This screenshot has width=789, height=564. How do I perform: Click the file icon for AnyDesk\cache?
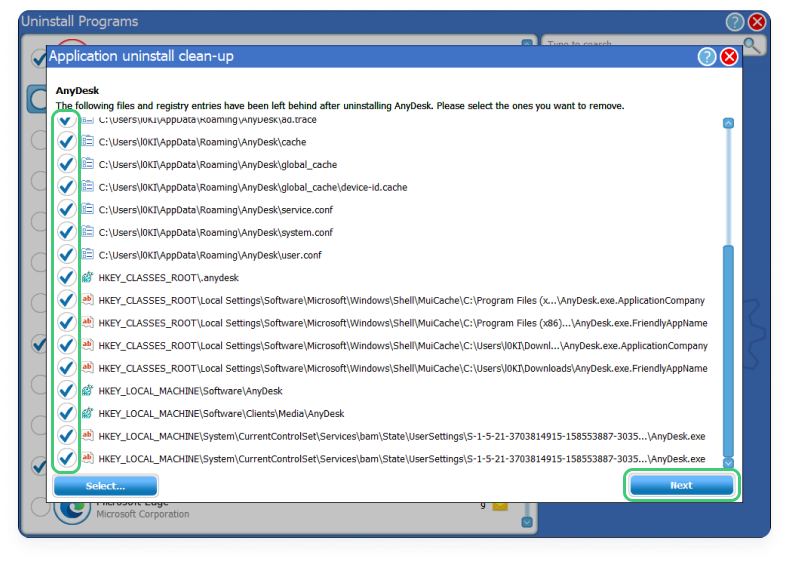tap(88, 141)
